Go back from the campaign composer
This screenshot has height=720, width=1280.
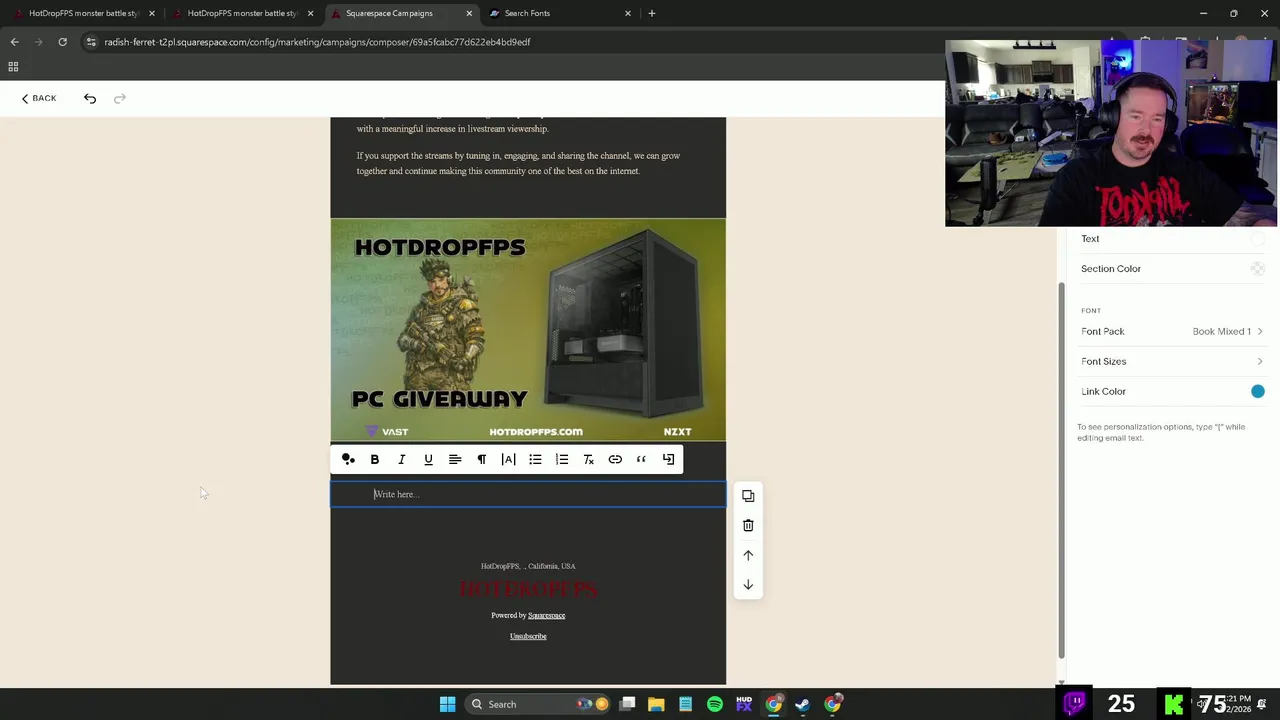(39, 98)
